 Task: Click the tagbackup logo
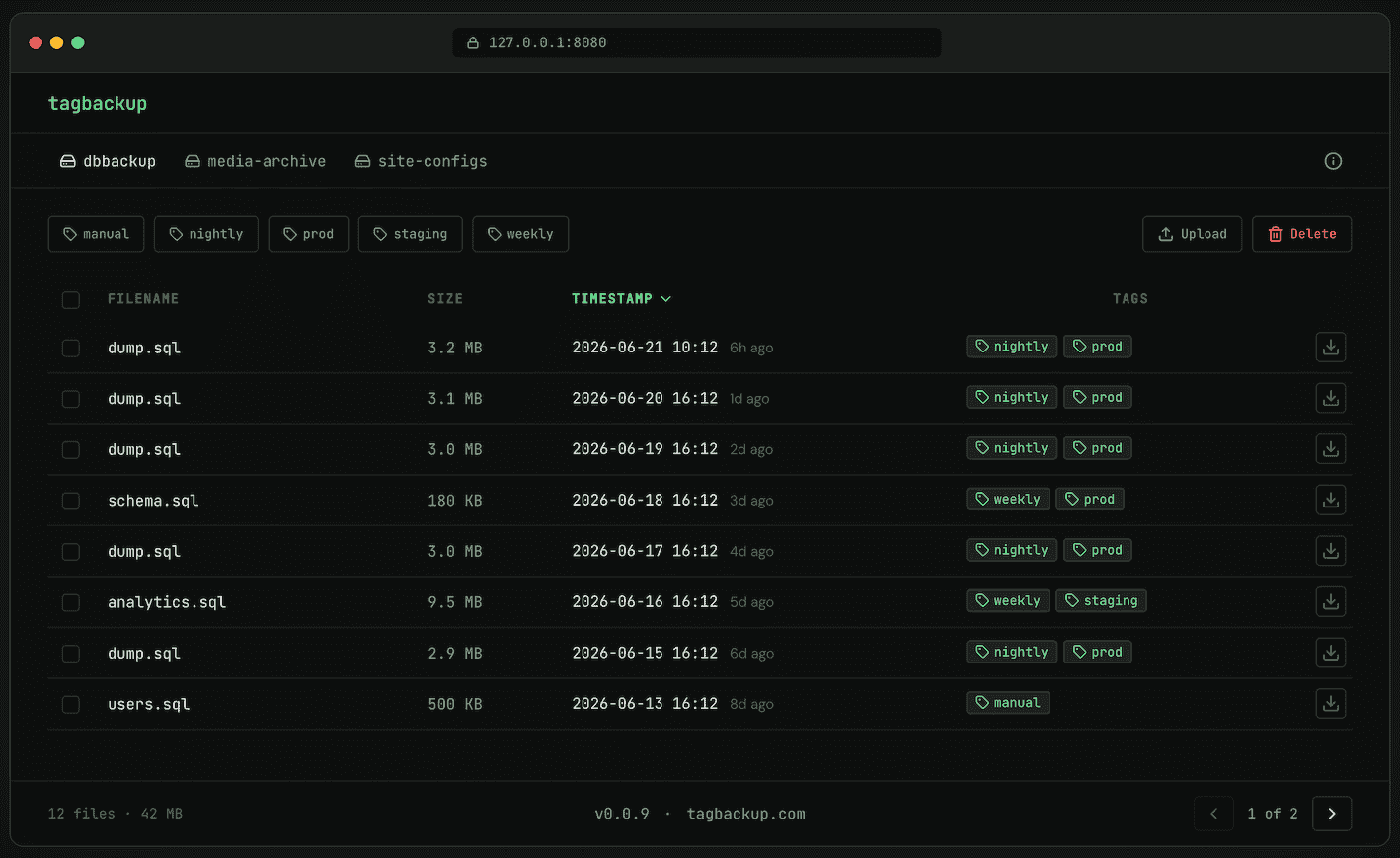point(98,103)
